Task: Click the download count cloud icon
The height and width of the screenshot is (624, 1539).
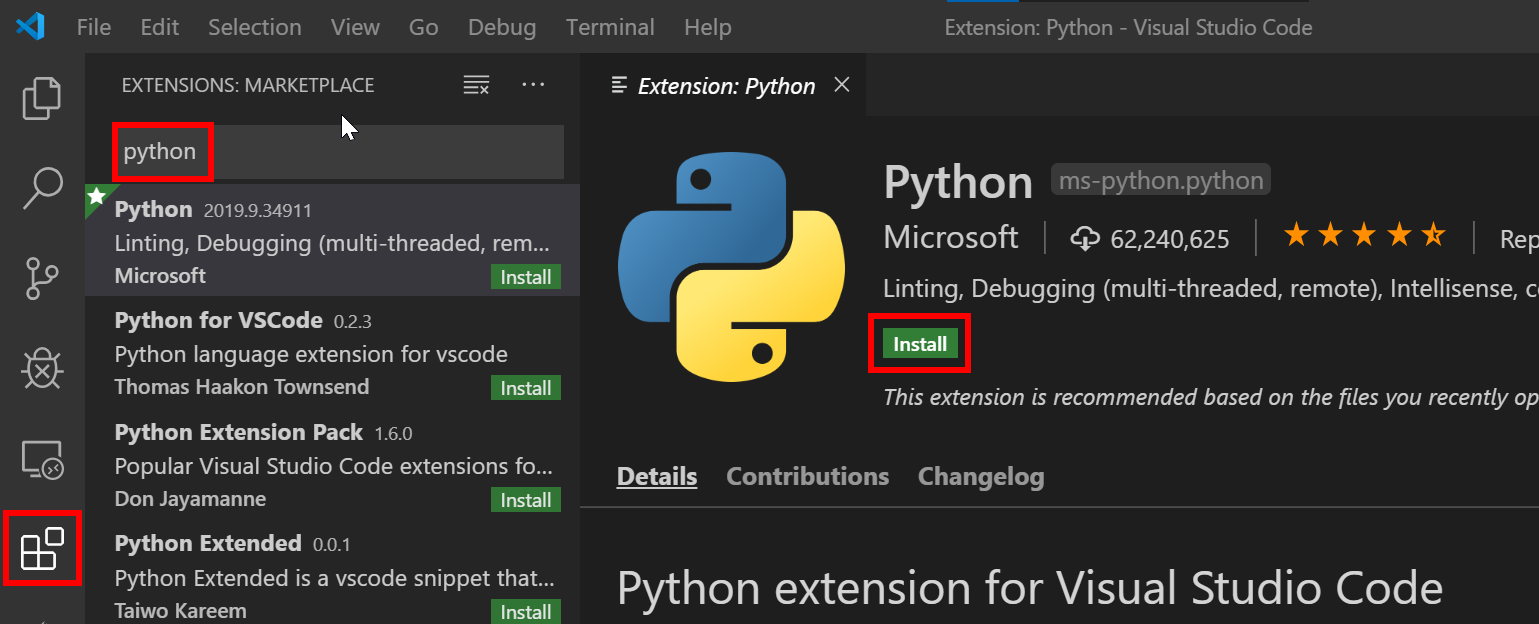Action: click(x=1085, y=238)
